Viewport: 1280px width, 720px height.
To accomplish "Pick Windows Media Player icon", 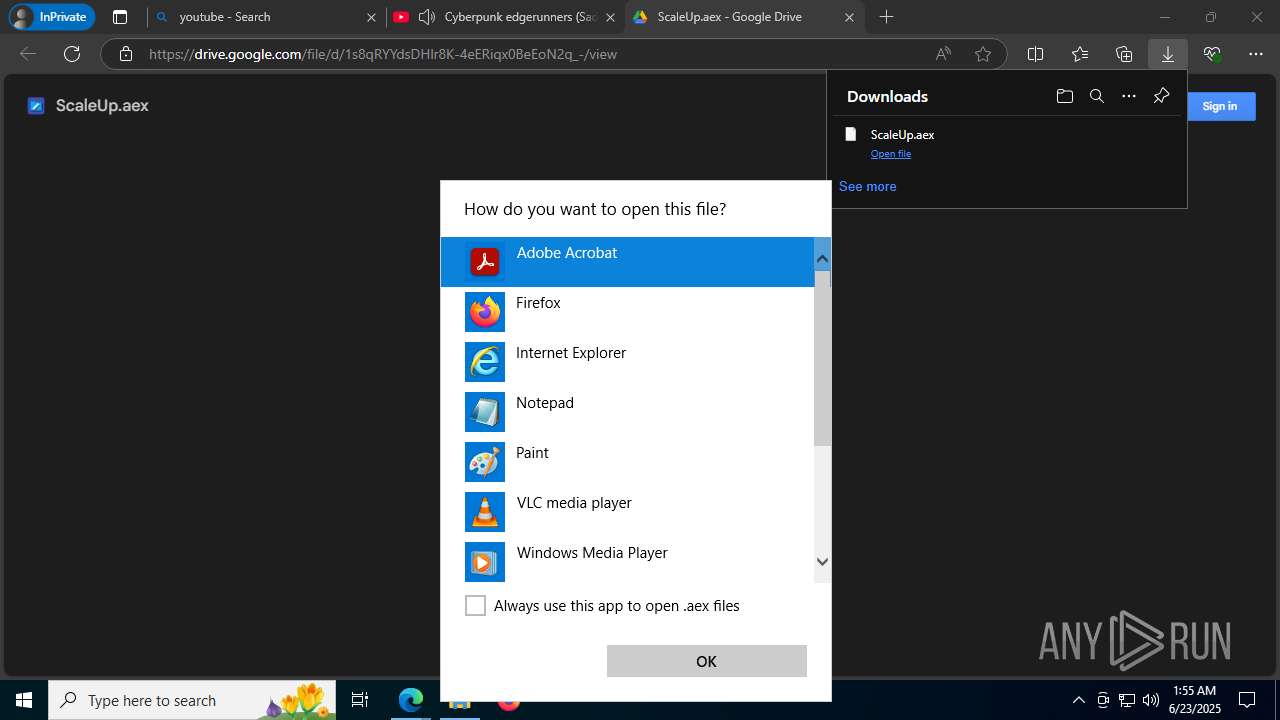I will (485, 562).
